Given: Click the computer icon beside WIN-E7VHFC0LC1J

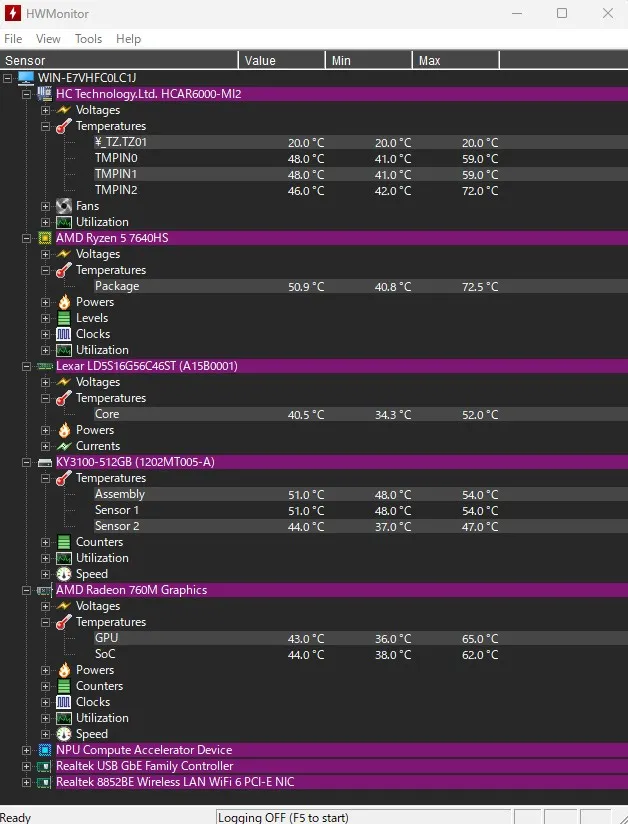Looking at the screenshot, I should tap(26, 78).
